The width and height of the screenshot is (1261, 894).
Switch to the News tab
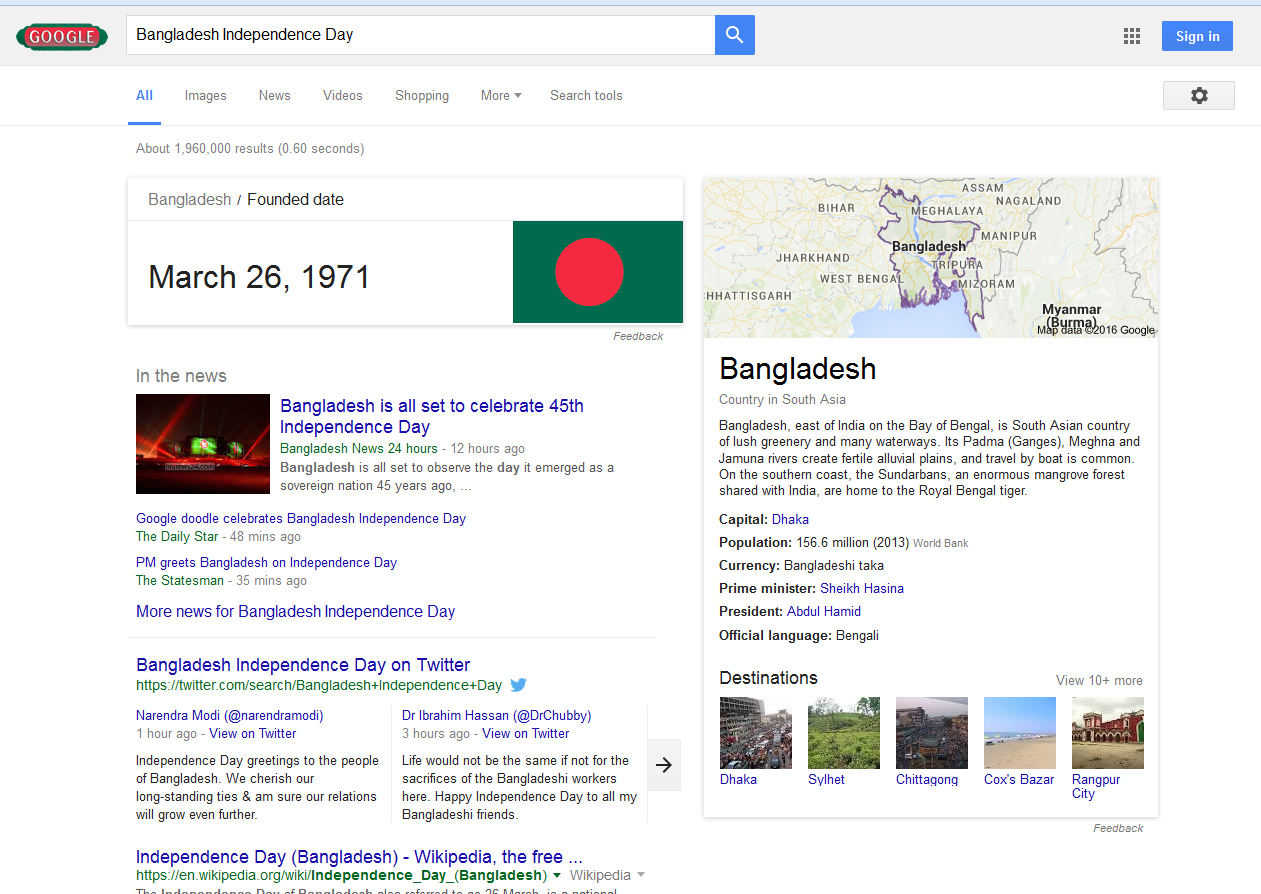point(274,96)
